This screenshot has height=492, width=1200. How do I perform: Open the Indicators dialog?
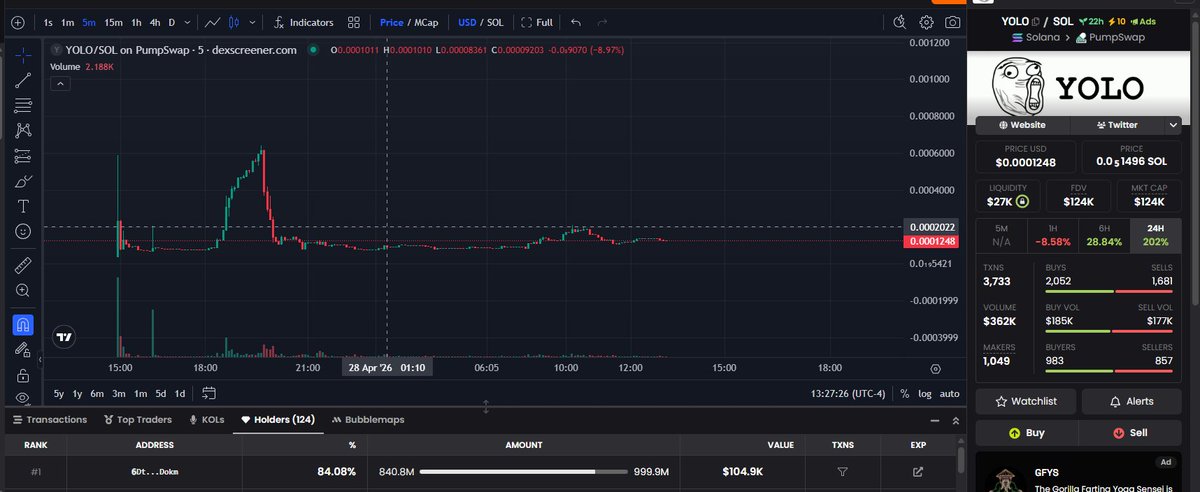pyautogui.click(x=305, y=22)
